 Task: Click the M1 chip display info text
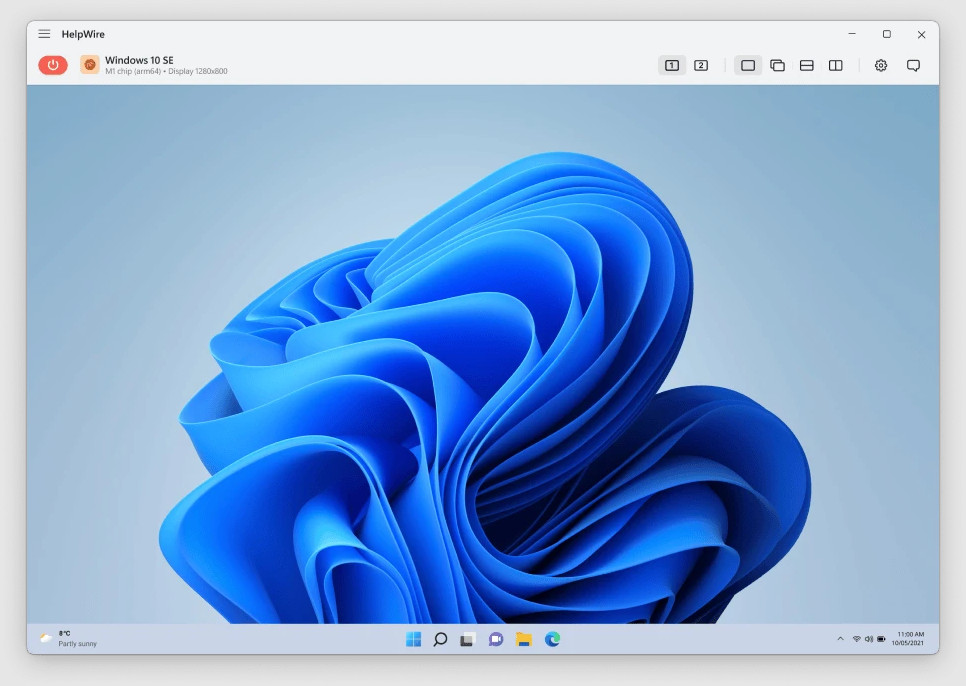click(x=166, y=71)
